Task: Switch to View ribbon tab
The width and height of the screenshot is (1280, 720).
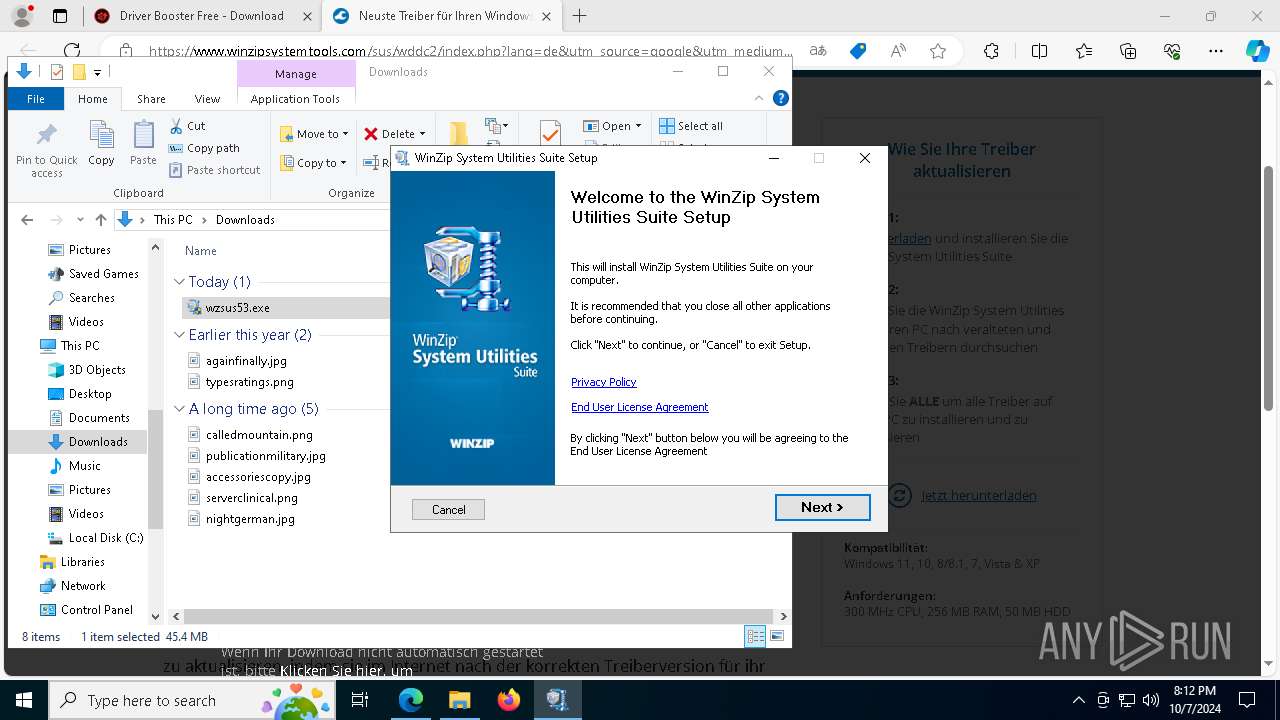Action: tap(207, 99)
